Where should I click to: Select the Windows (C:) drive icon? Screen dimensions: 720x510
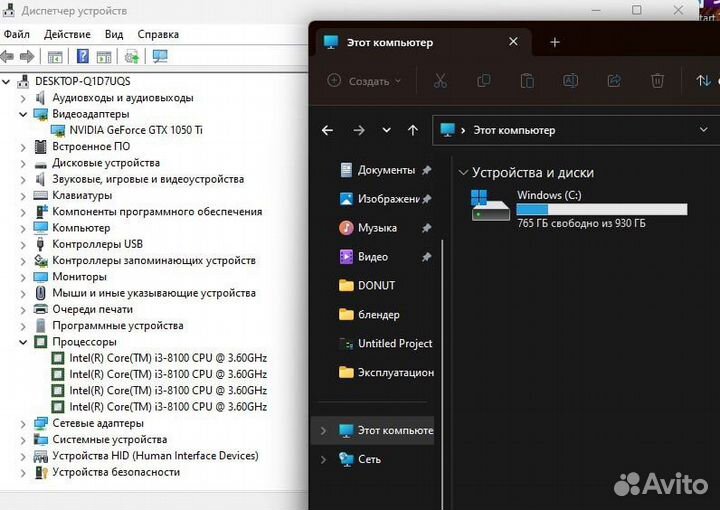pos(490,206)
